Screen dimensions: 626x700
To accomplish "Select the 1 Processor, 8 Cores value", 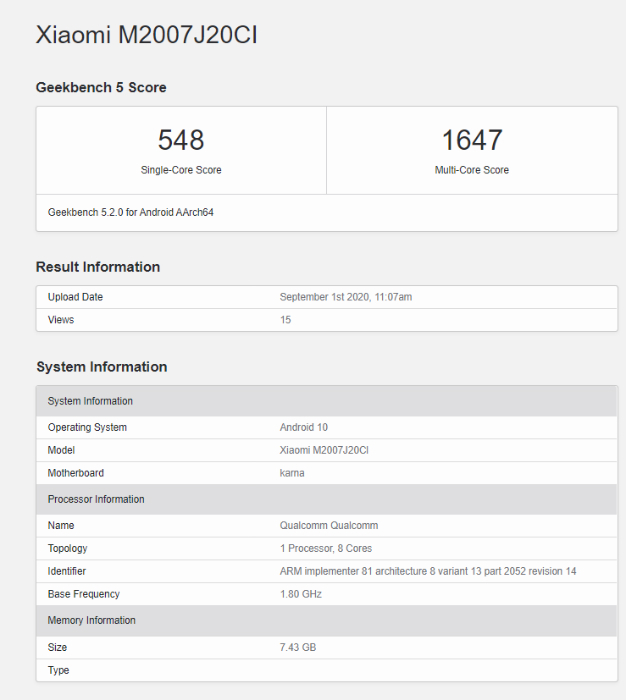I will [326, 548].
